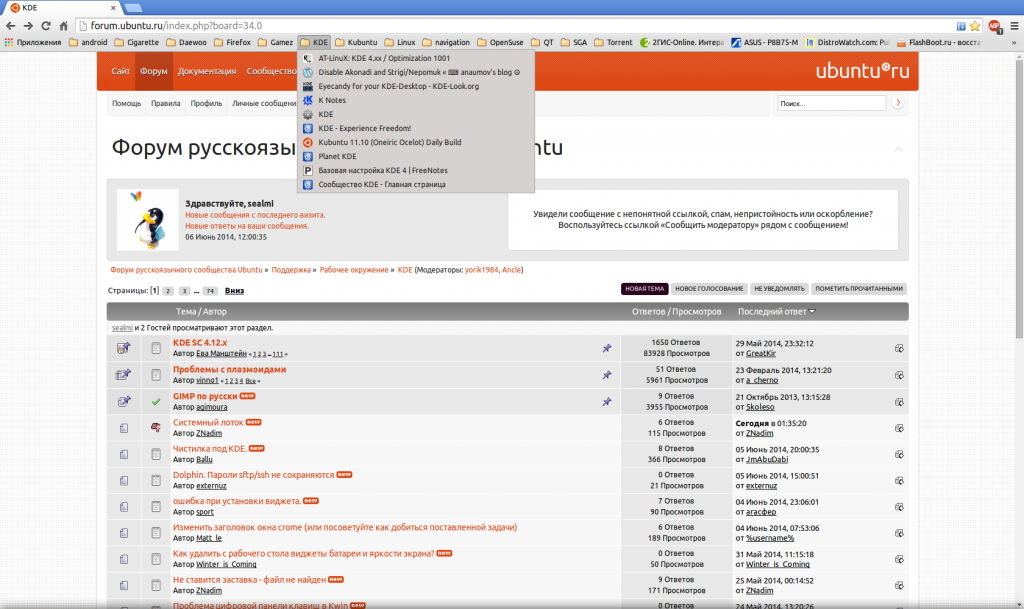The width and height of the screenshot is (1024, 609).
Task: Click the browser address bar
Action: [516, 26]
